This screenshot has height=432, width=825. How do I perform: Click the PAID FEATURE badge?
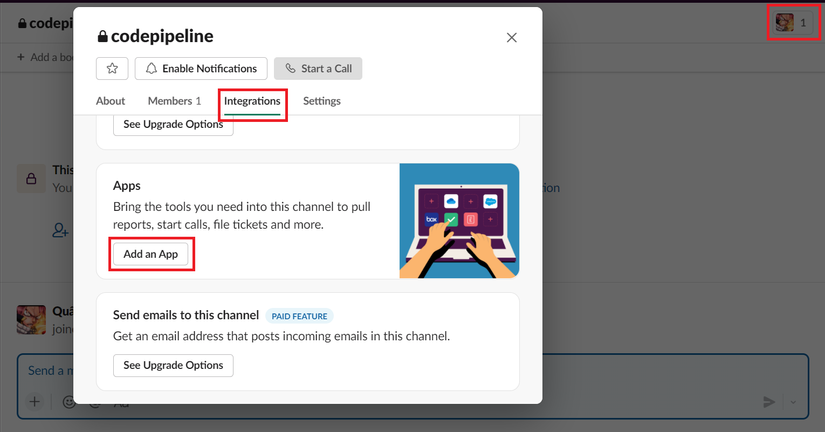[299, 316]
